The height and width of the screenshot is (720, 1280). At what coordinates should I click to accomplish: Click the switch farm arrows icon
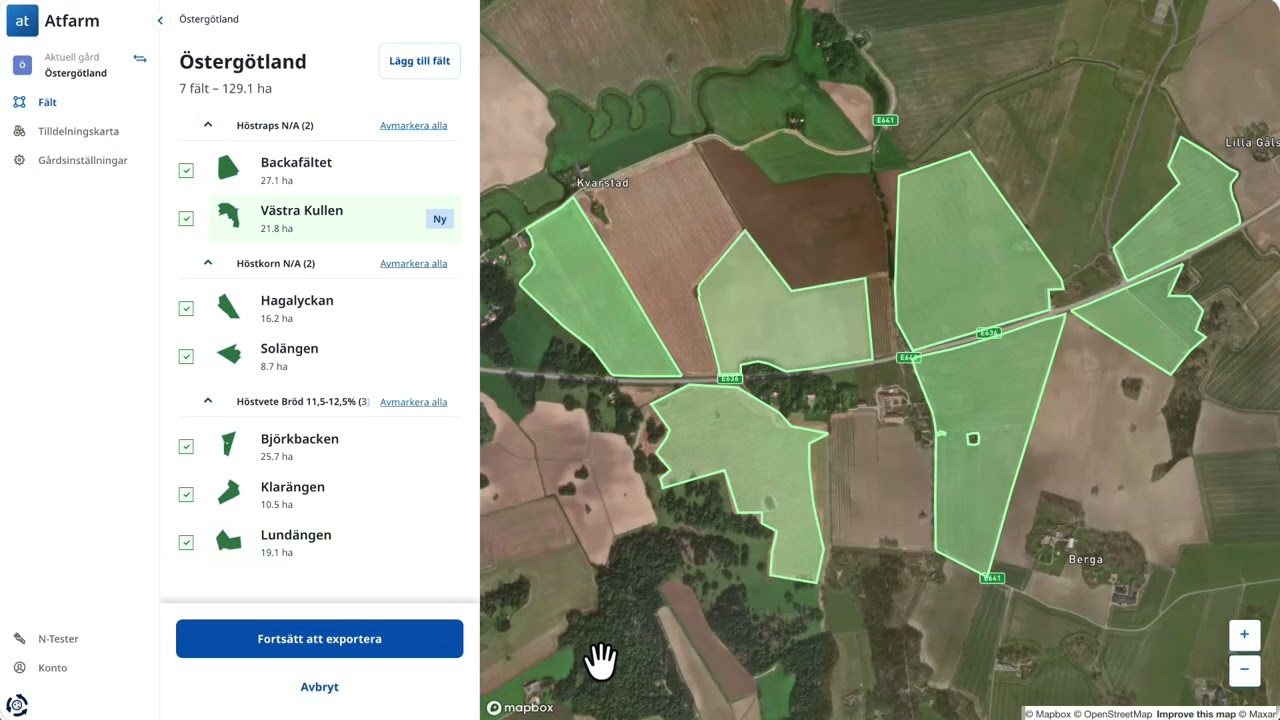tap(140, 59)
